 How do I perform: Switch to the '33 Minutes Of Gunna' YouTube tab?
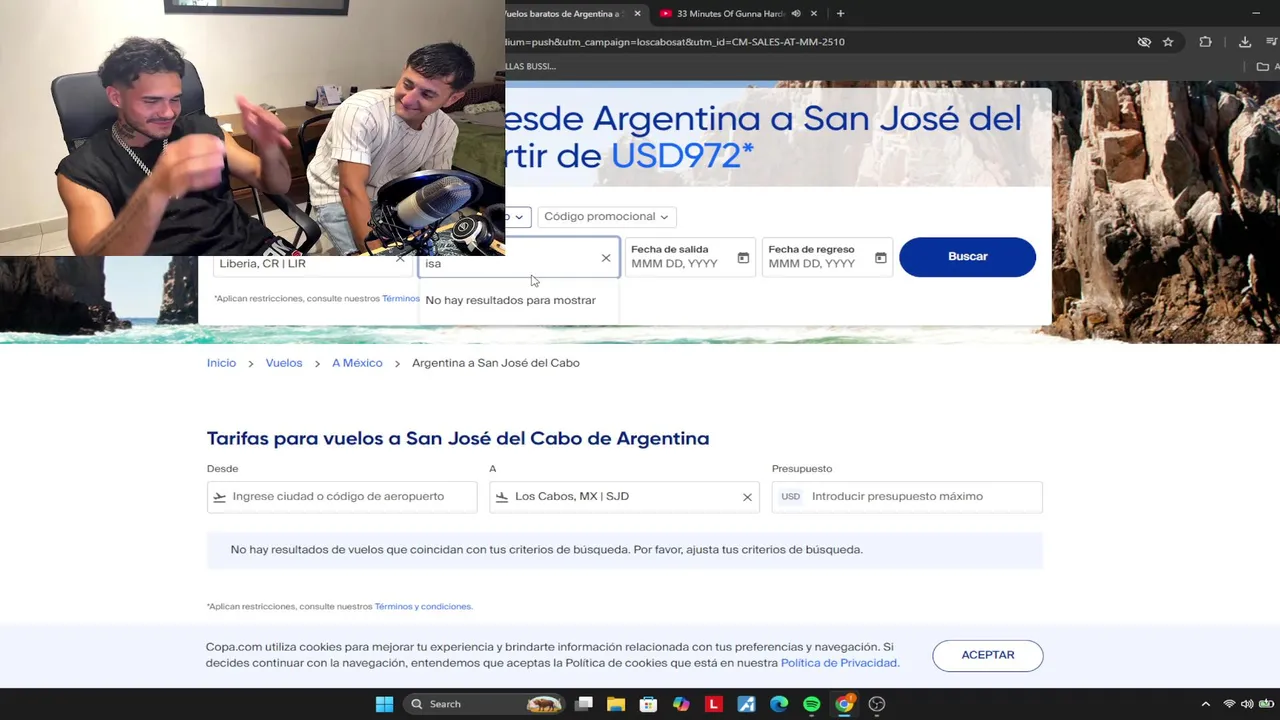730,14
